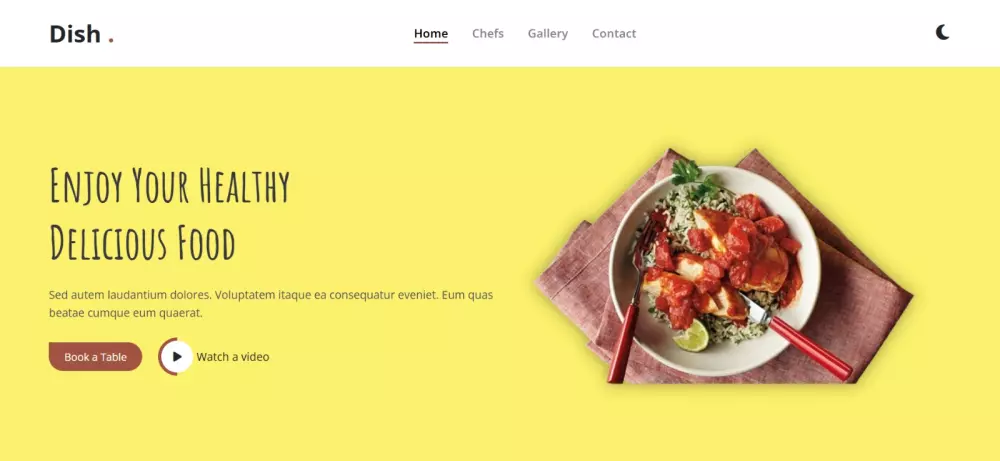Click the Dish logo text
The height and width of the screenshot is (461, 1000).
click(75, 34)
